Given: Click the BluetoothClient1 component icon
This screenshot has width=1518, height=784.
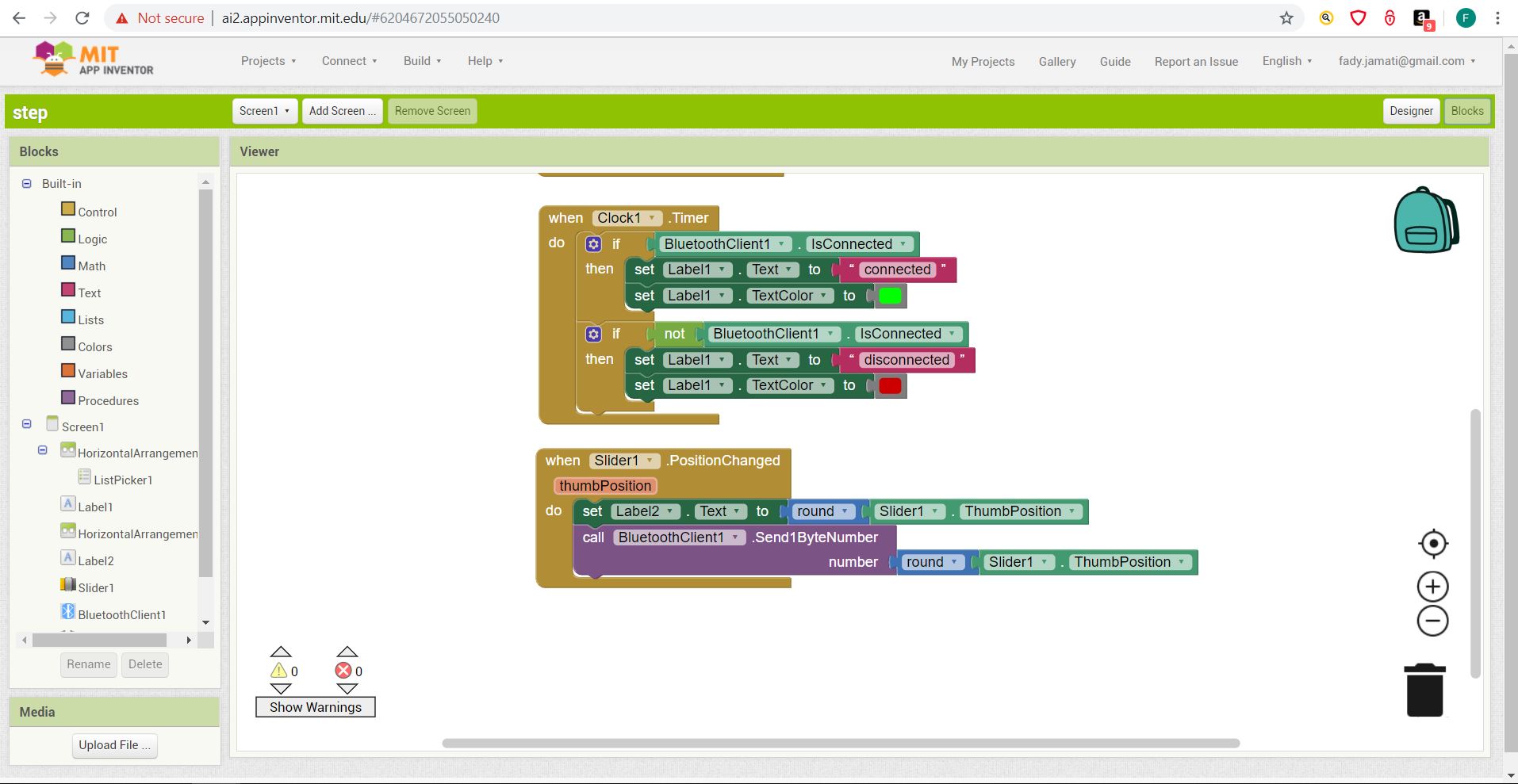Looking at the screenshot, I should click(68, 612).
